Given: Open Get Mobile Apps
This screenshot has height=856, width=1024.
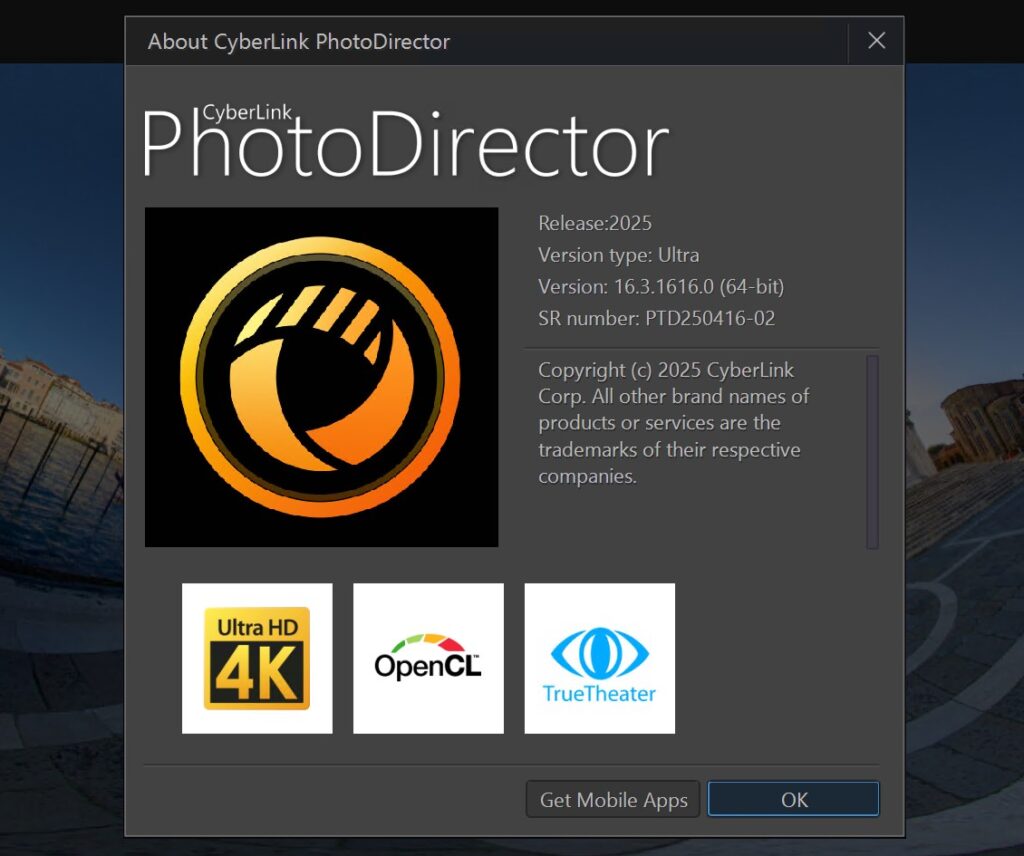Looking at the screenshot, I should click(x=613, y=799).
